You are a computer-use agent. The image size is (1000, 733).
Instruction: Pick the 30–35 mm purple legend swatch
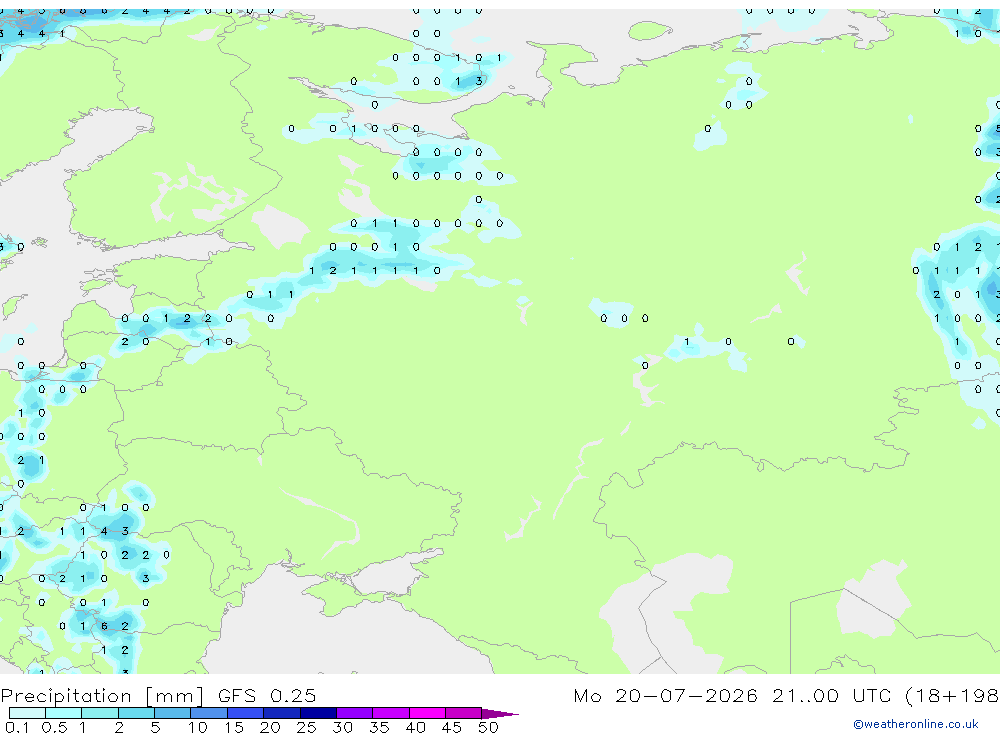(x=355, y=713)
